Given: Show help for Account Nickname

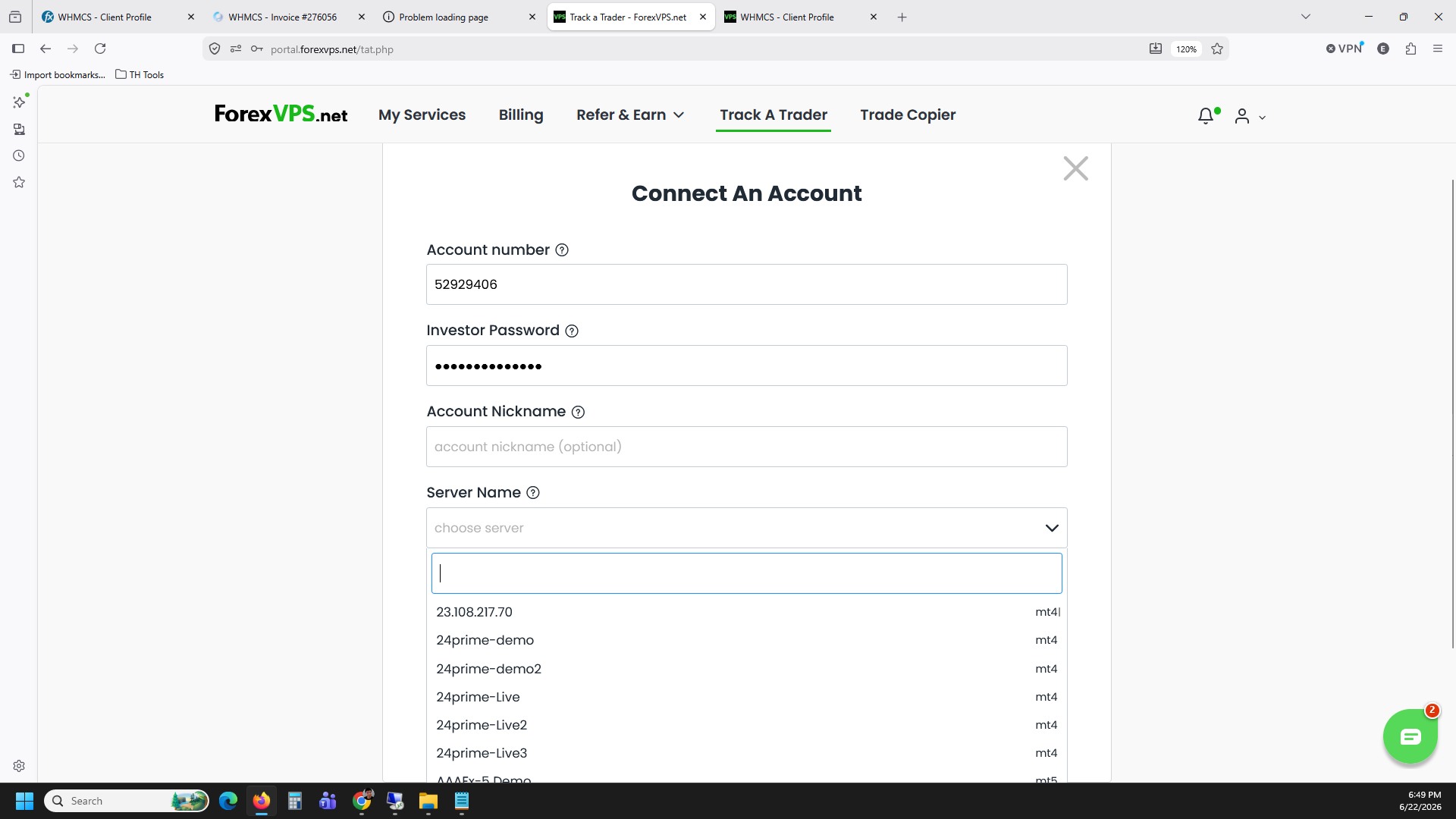Looking at the screenshot, I should pos(578,412).
